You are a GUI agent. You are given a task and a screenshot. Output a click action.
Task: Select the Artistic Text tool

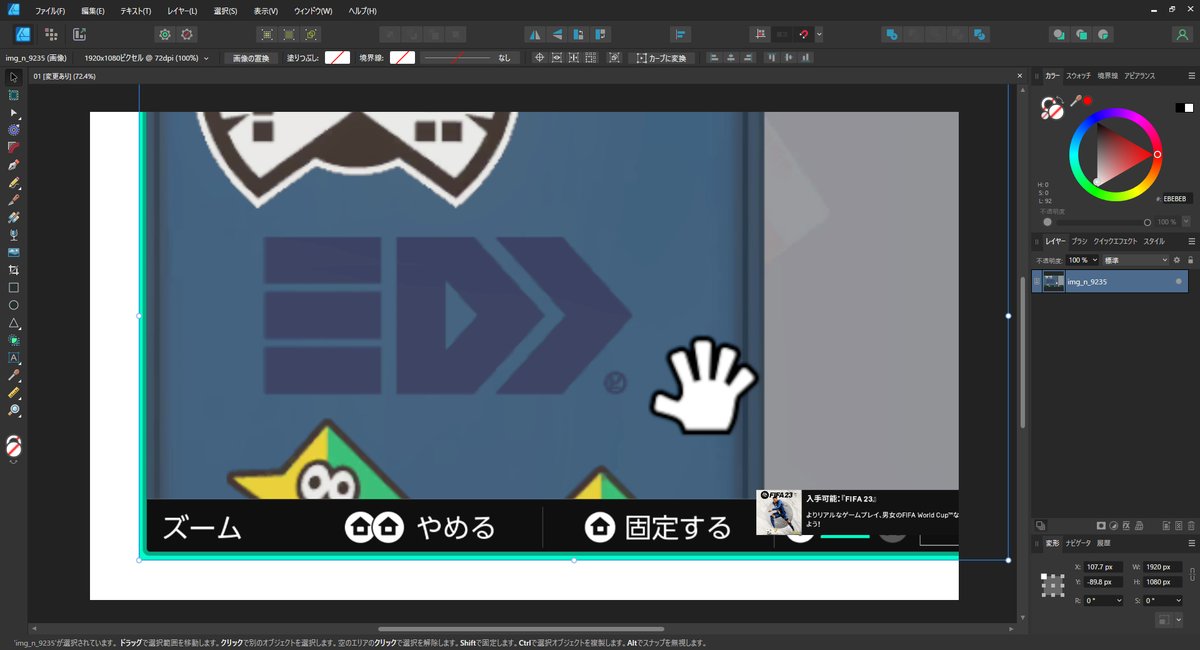(14, 357)
